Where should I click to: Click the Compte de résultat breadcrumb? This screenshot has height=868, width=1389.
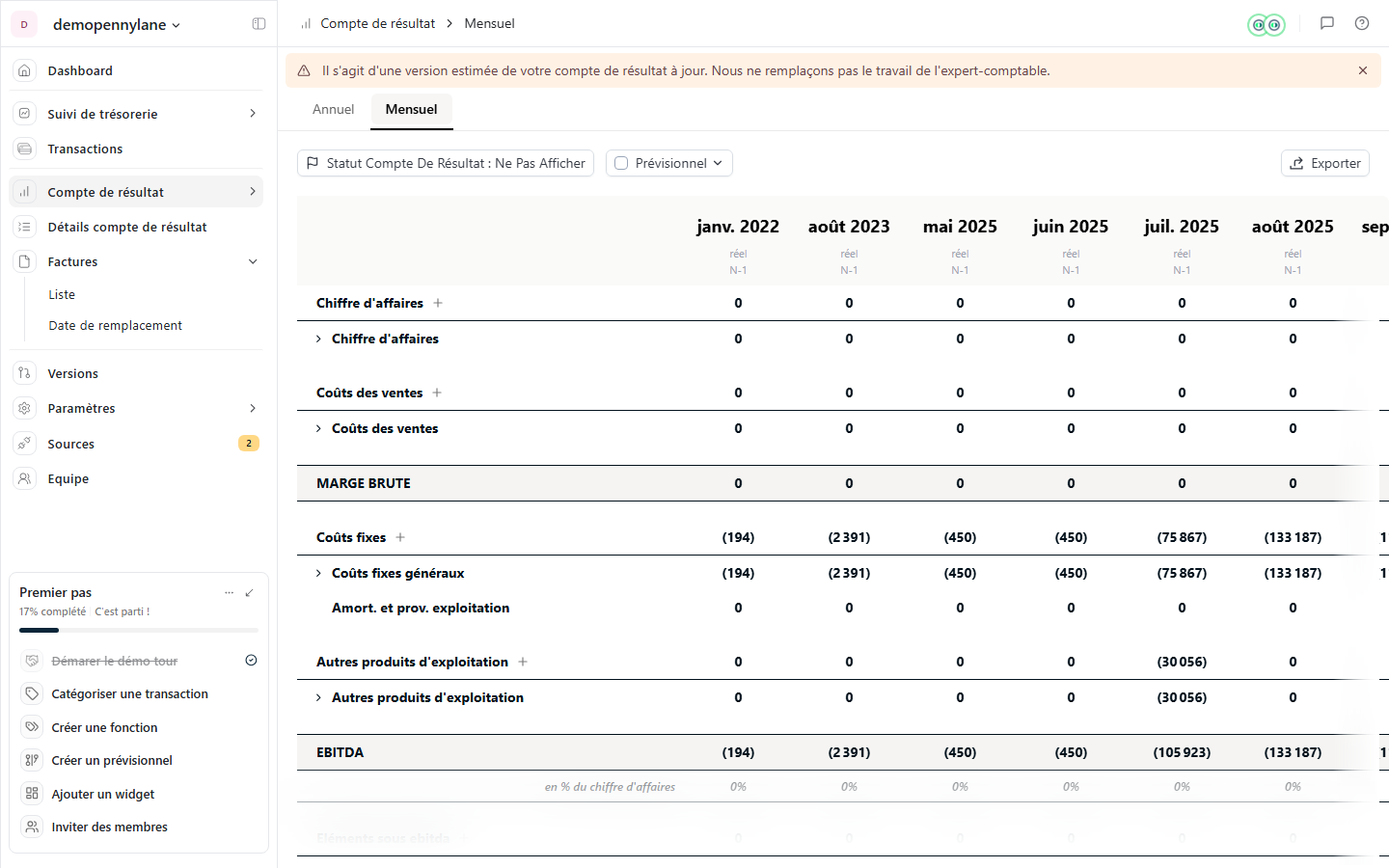pos(377,23)
